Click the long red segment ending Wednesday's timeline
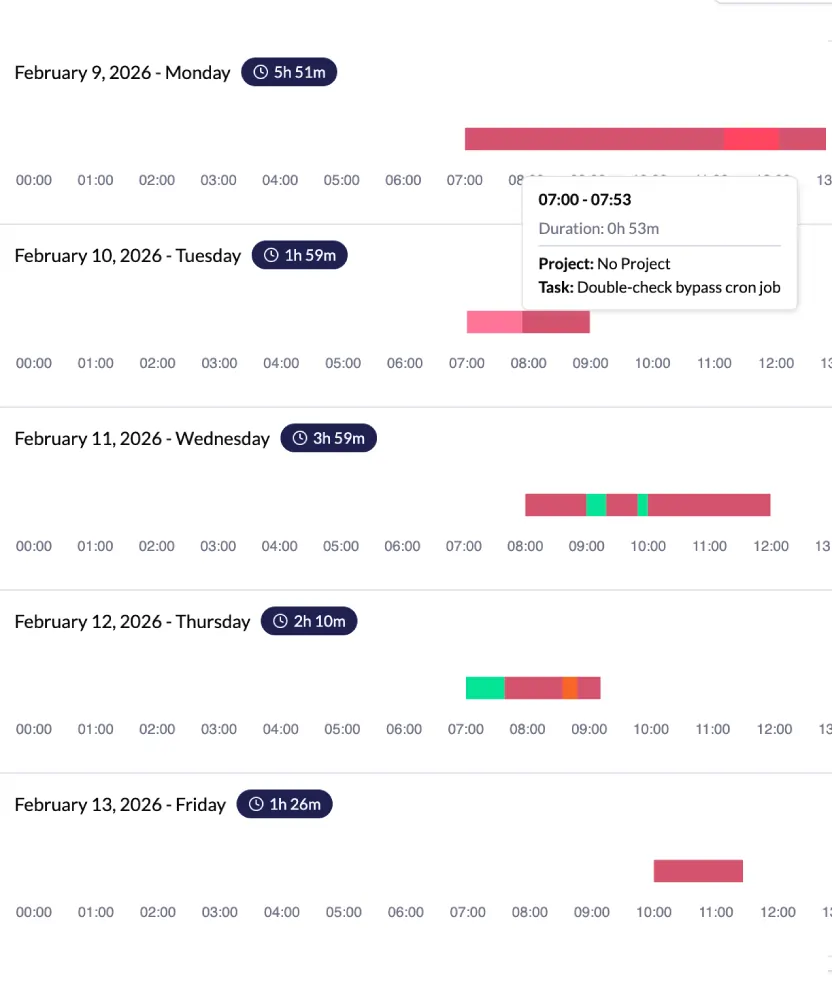 click(x=710, y=504)
